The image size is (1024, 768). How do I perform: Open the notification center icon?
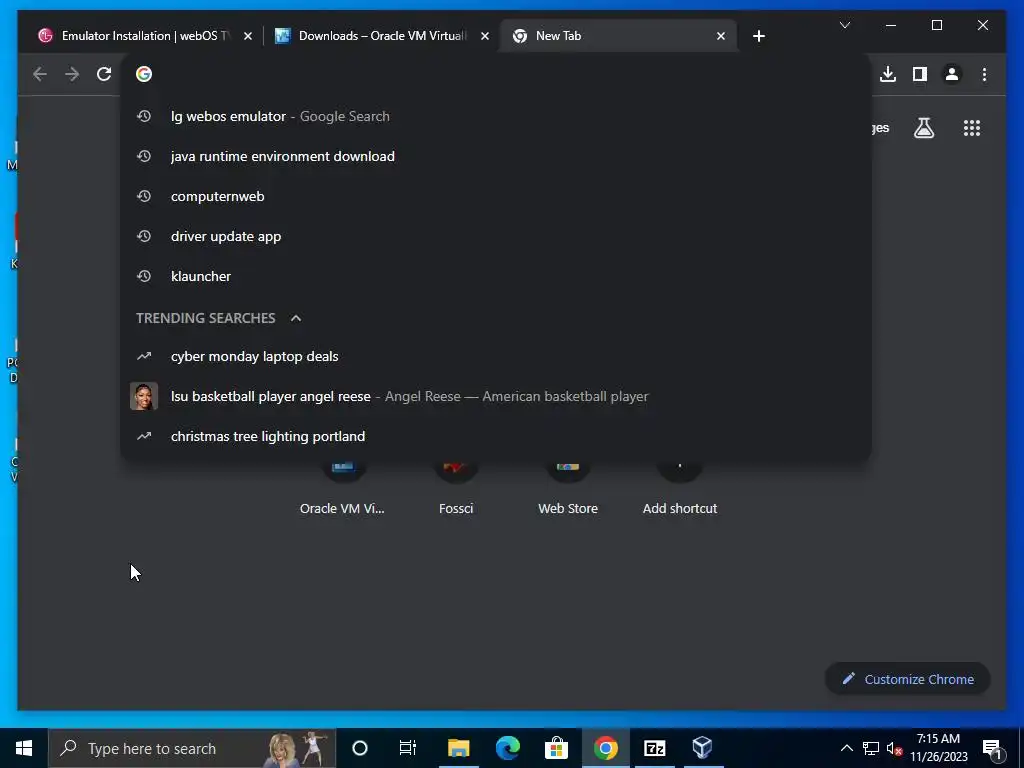[x=992, y=748]
